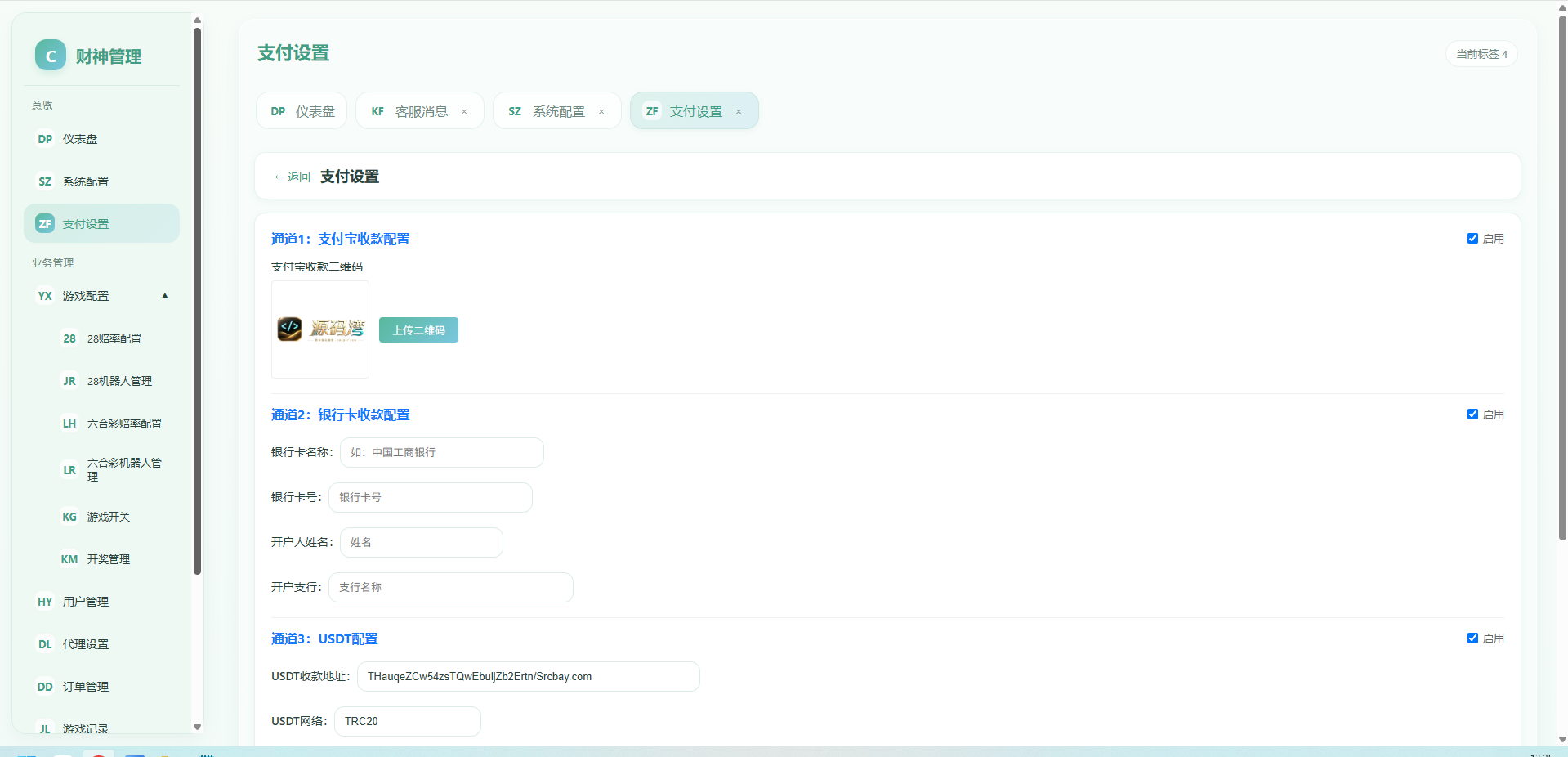Click the USDT收款地址 input field
Image resolution: width=1568 pixels, height=757 pixels.
(529, 676)
